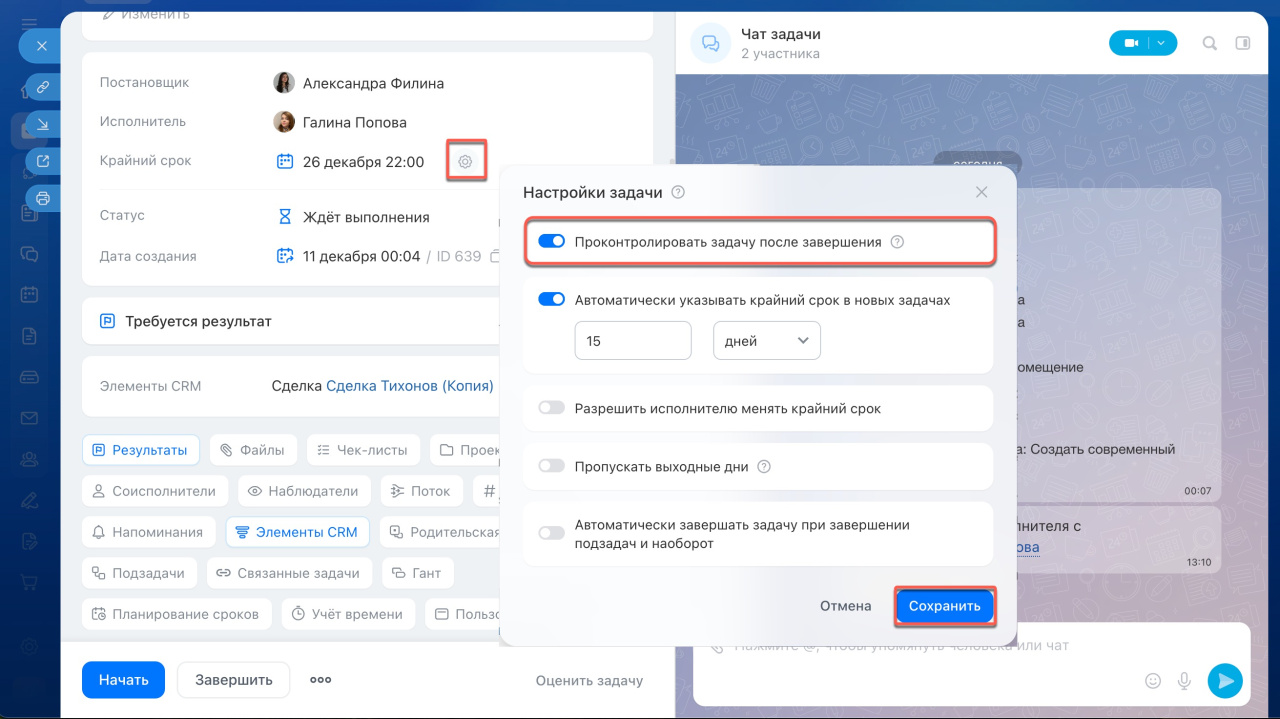Click the Сохранить button

(x=944, y=606)
